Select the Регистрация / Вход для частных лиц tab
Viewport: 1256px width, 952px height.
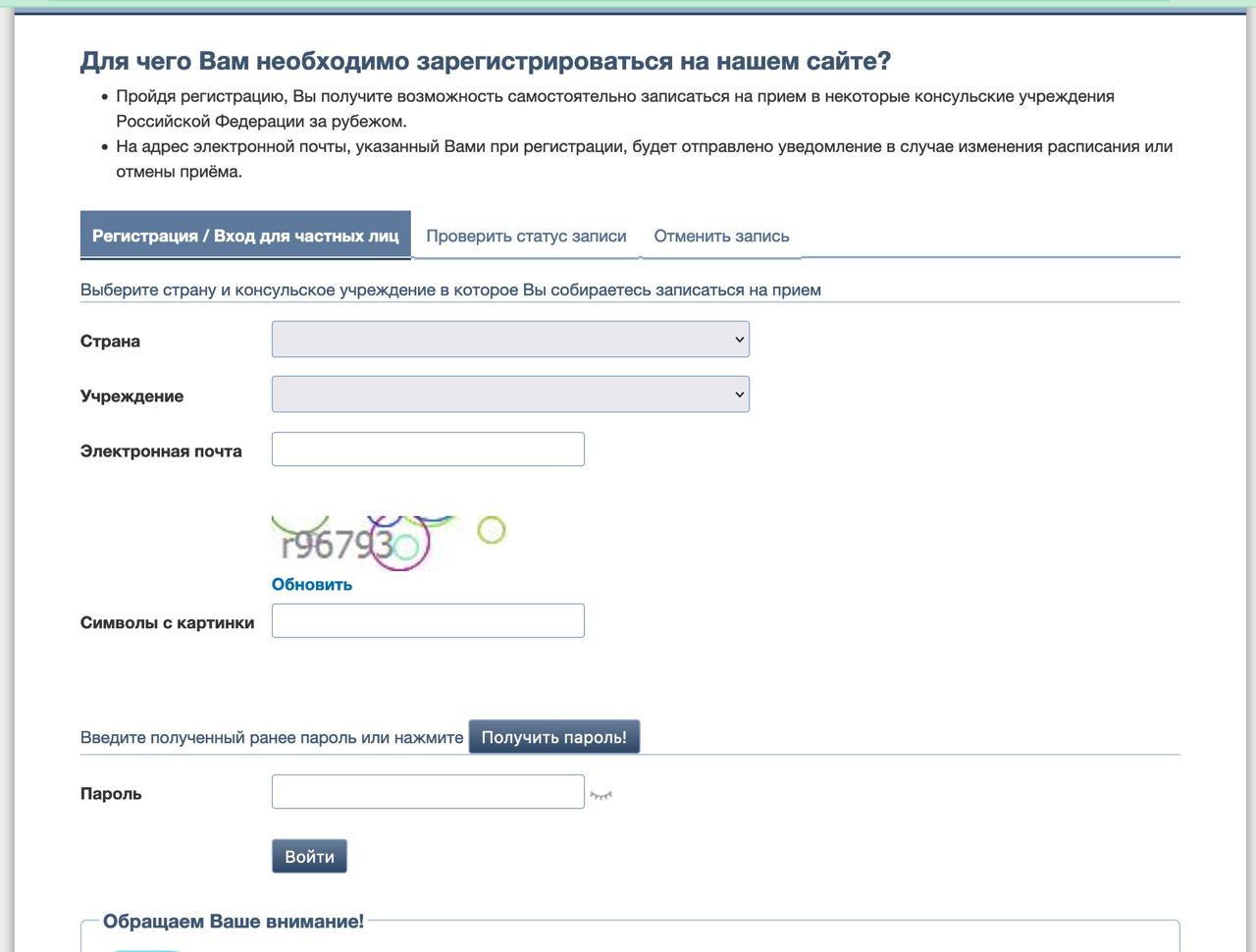coord(245,236)
